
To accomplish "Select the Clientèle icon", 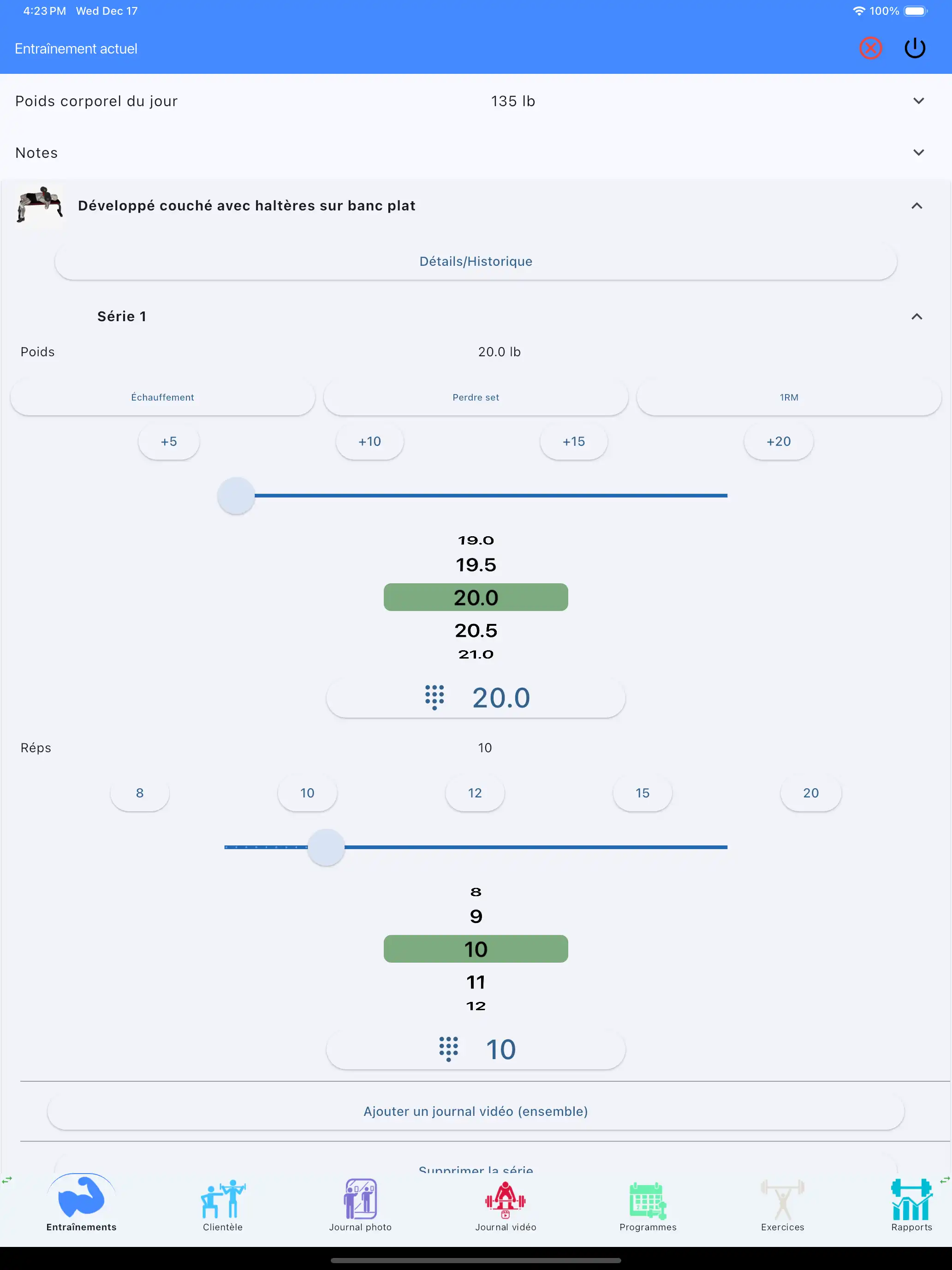I will click(x=223, y=1200).
